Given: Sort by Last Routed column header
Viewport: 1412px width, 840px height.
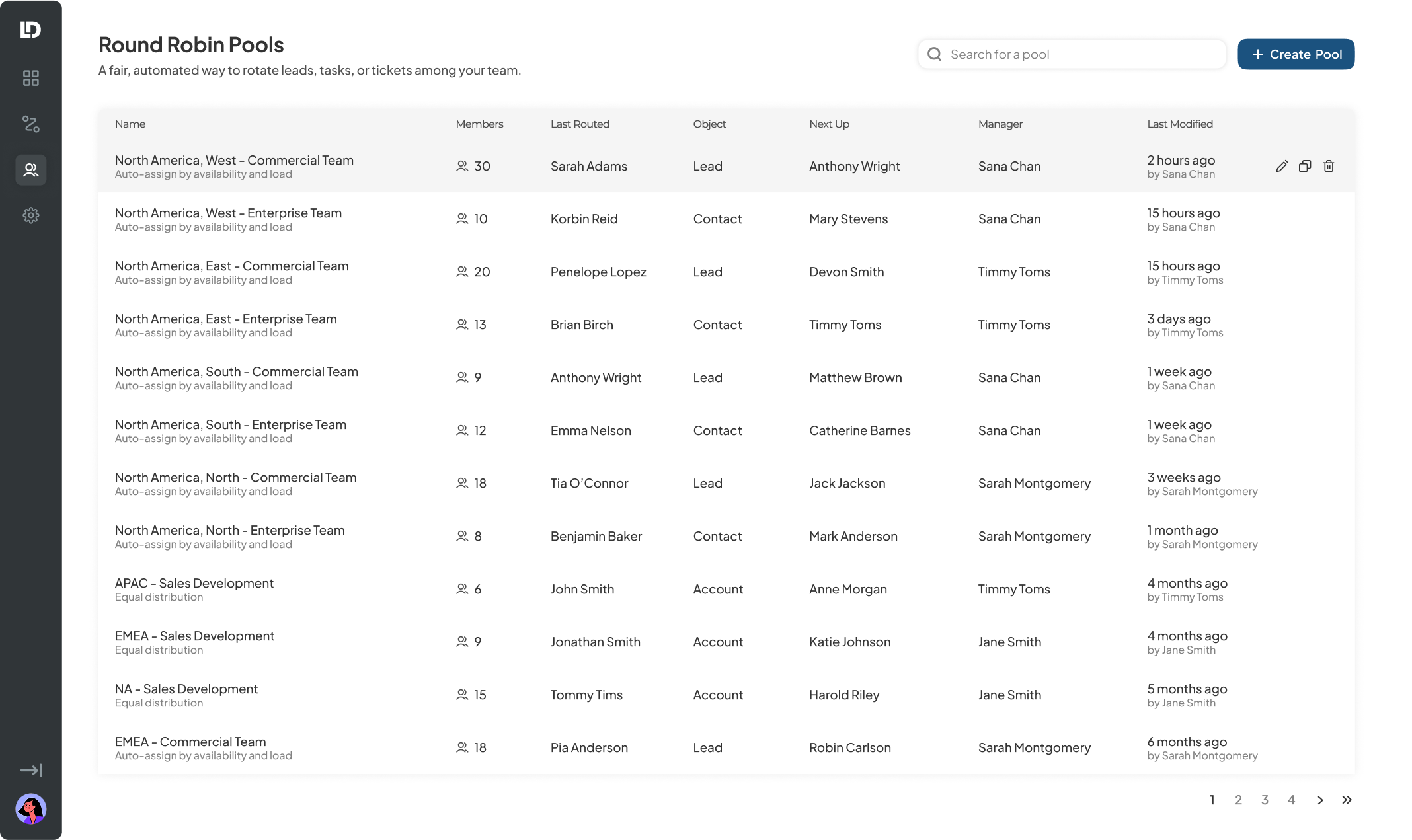Looking at the screenshot, I should (x=580, y=124).
